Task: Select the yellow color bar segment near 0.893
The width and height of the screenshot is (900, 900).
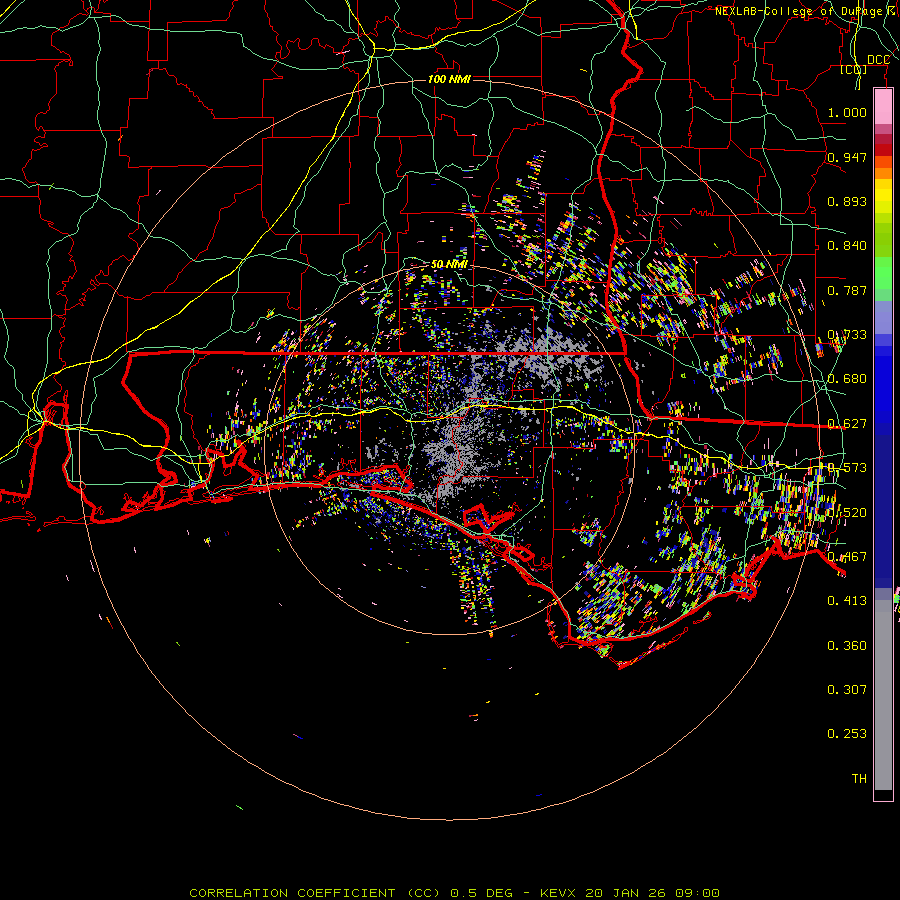Action: tap(883, 198)
